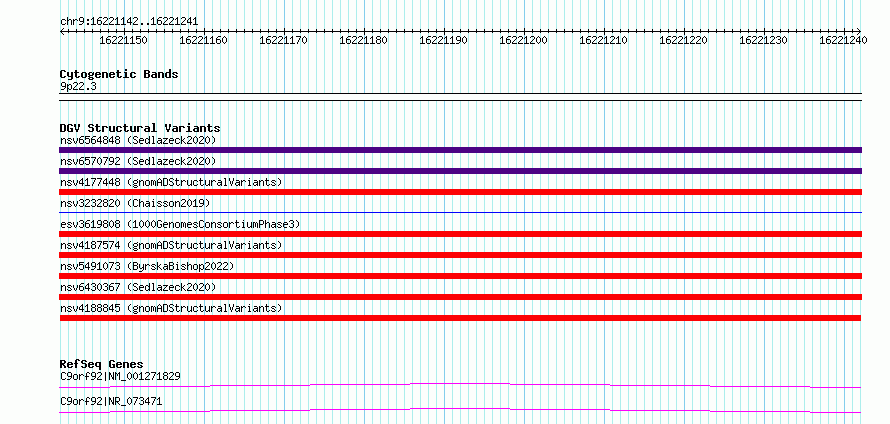Open variant nsv4188845 gnomAD label
This screenshot has height=424, width=890.
[x=171, y=308]
